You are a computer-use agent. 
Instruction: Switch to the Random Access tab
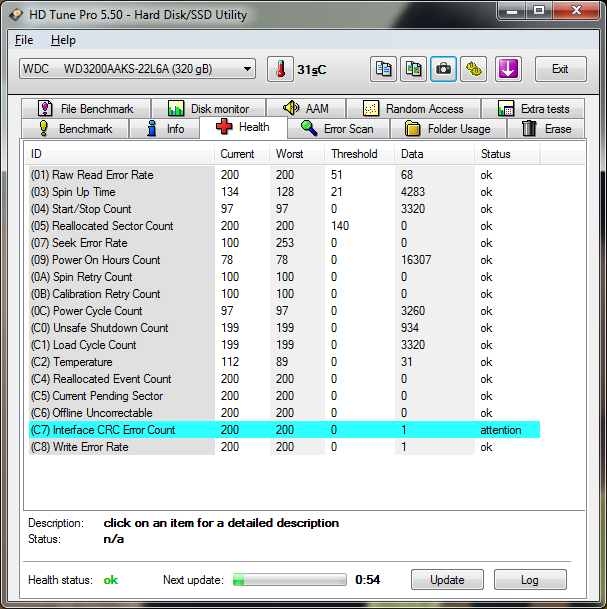(413, 108)
